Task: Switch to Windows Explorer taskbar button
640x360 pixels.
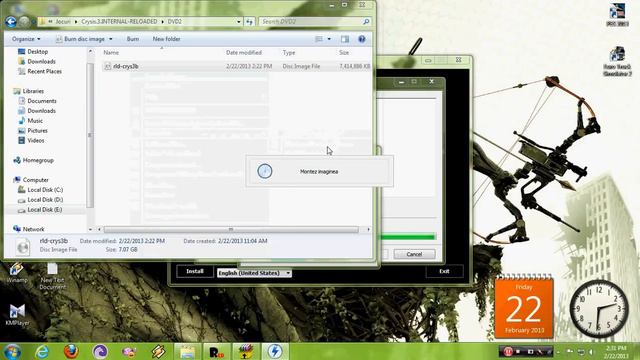Action: tap(187, 351)
